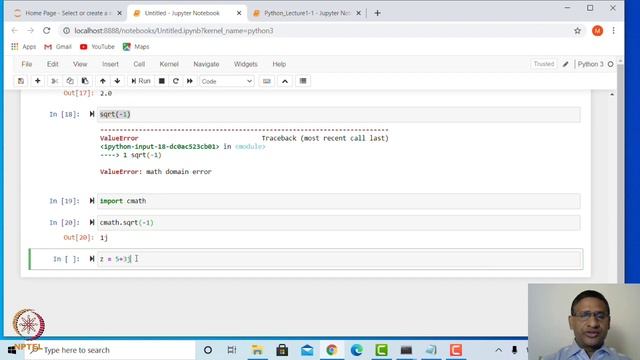Save the notebook with the disk icon
The height and width of the screenshot is (360, 640).
[21, 81]
